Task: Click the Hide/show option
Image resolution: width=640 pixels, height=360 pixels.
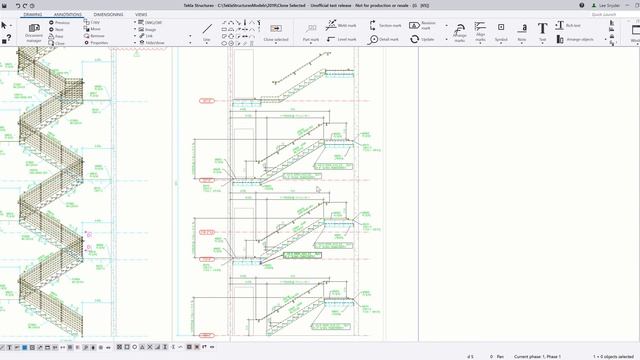Action: pos(151,42)
